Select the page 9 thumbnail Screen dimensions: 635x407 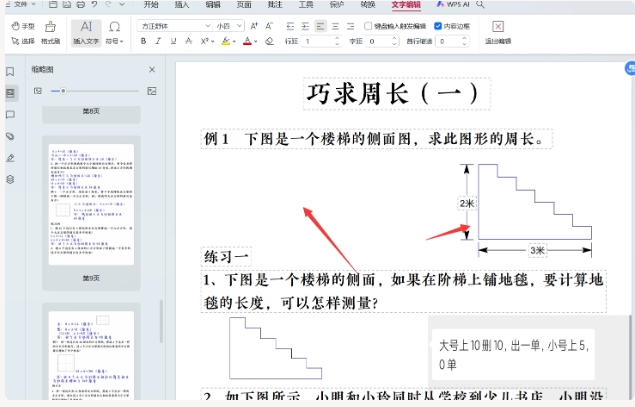(x=91, y=205)
